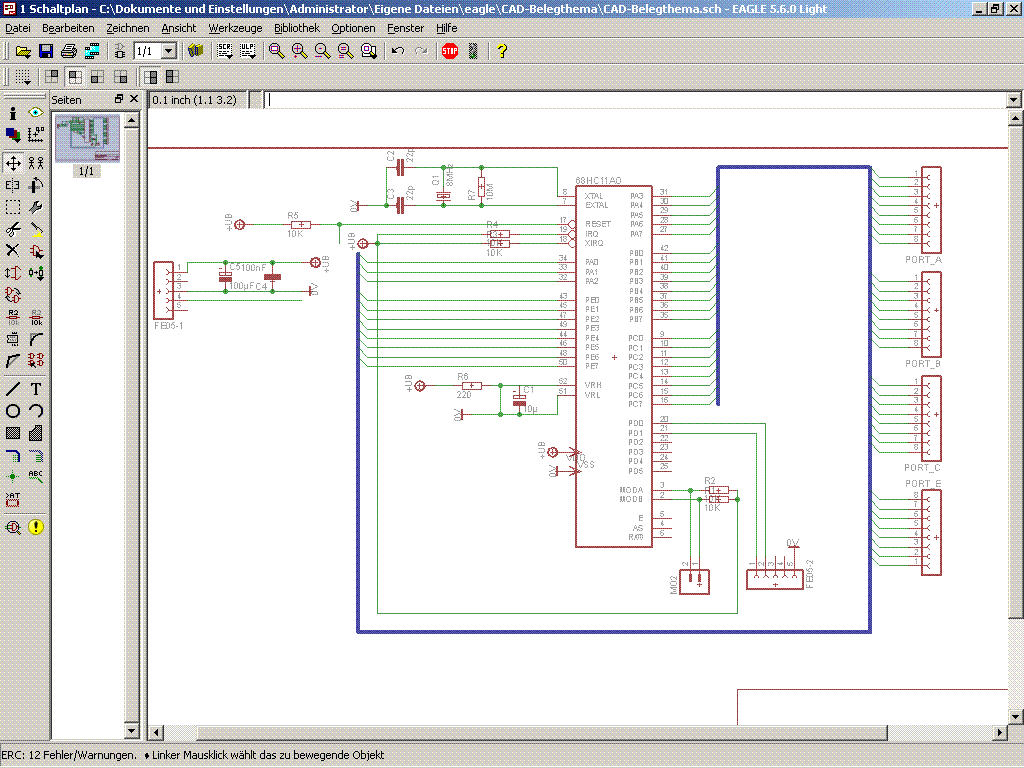The height and width of the screenshot is (768, 1024).
Task: Select sheet 1/1 thumbnail in Seiten panel
Action: pos(87,138)
